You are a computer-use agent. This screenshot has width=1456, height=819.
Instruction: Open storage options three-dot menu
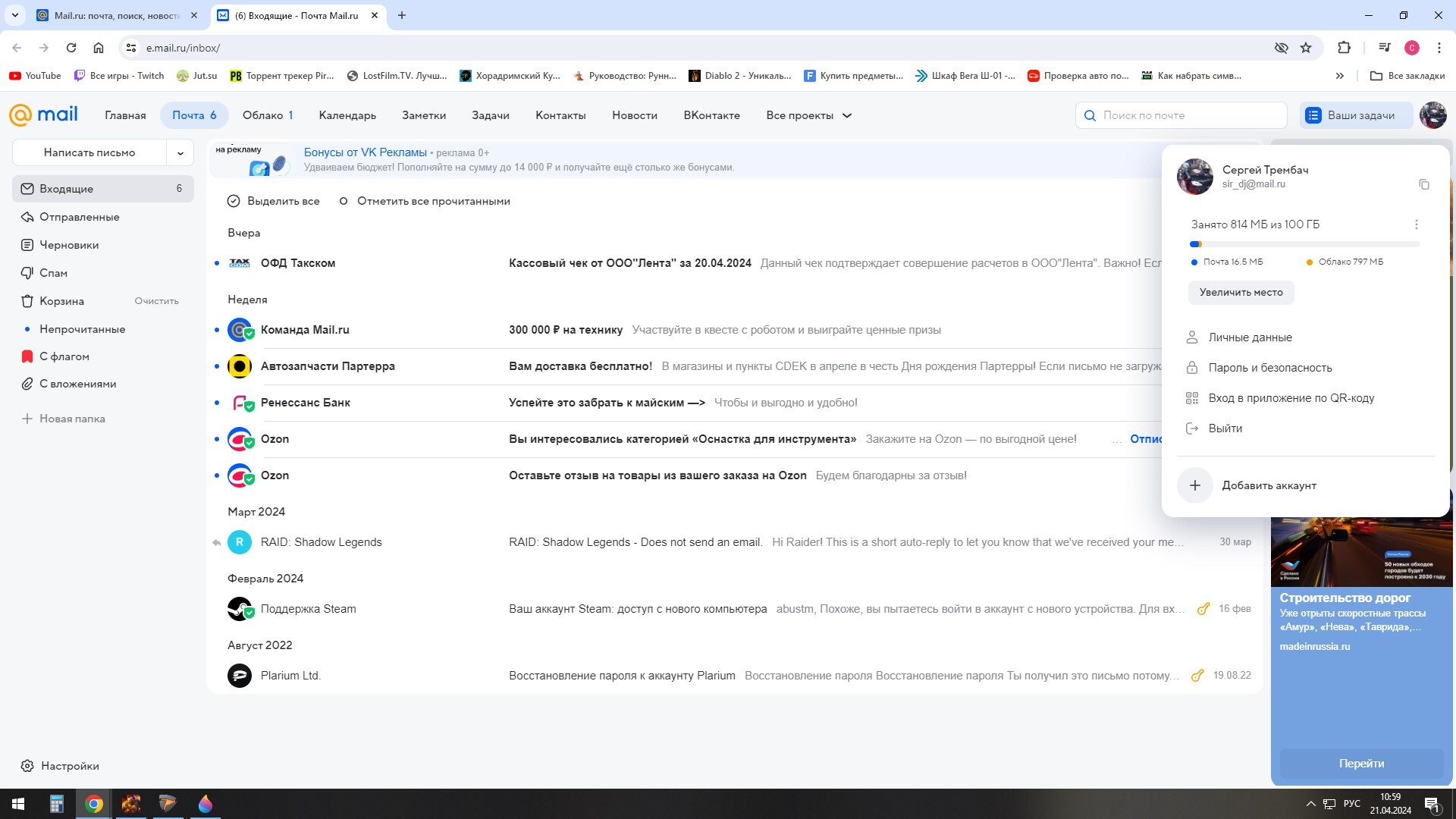(x=1416, y=224)
